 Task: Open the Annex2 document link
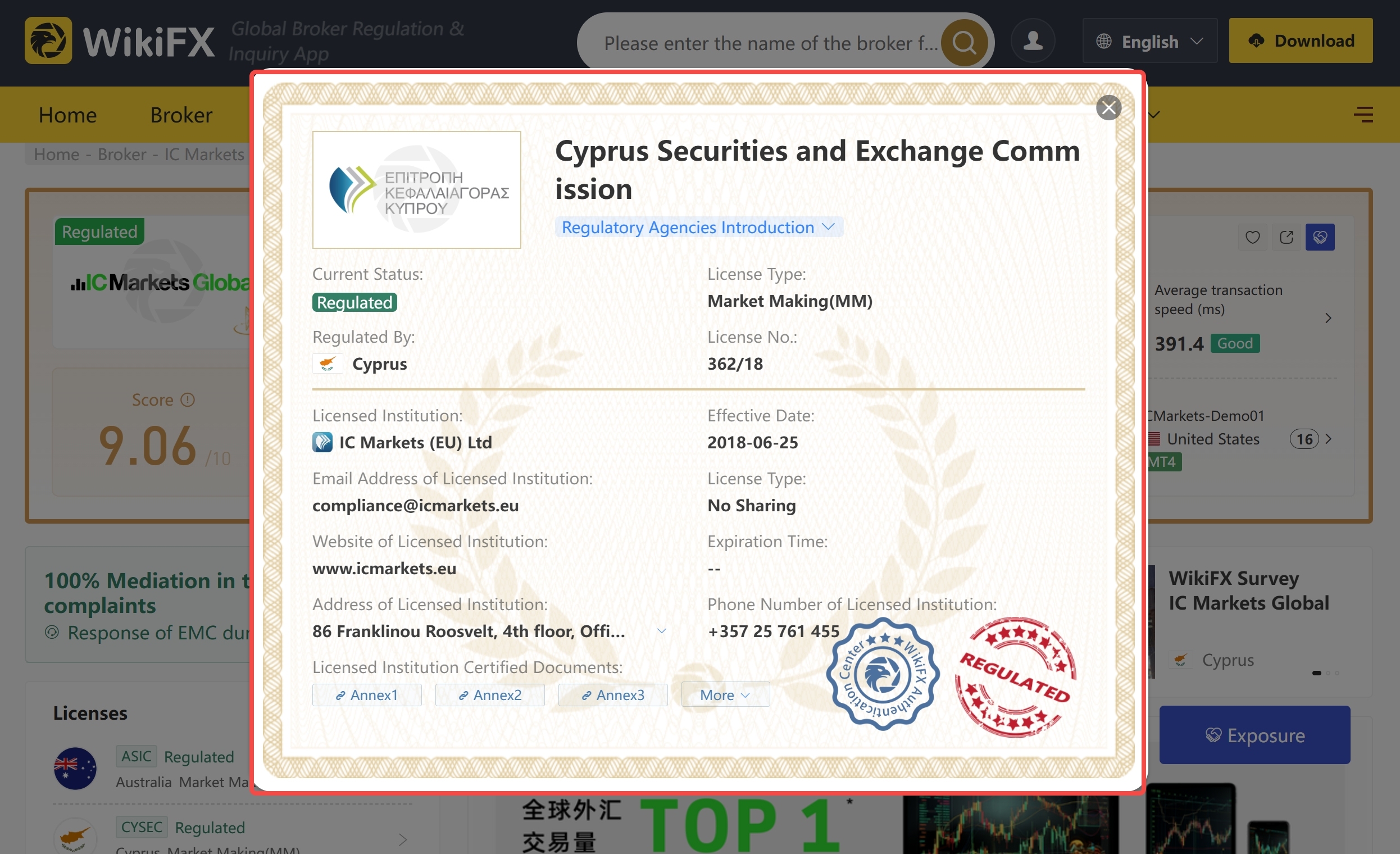[x=490, y=695]
